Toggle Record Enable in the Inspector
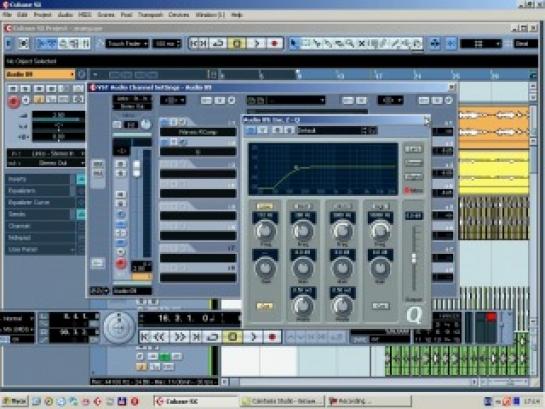 (14, 101)
